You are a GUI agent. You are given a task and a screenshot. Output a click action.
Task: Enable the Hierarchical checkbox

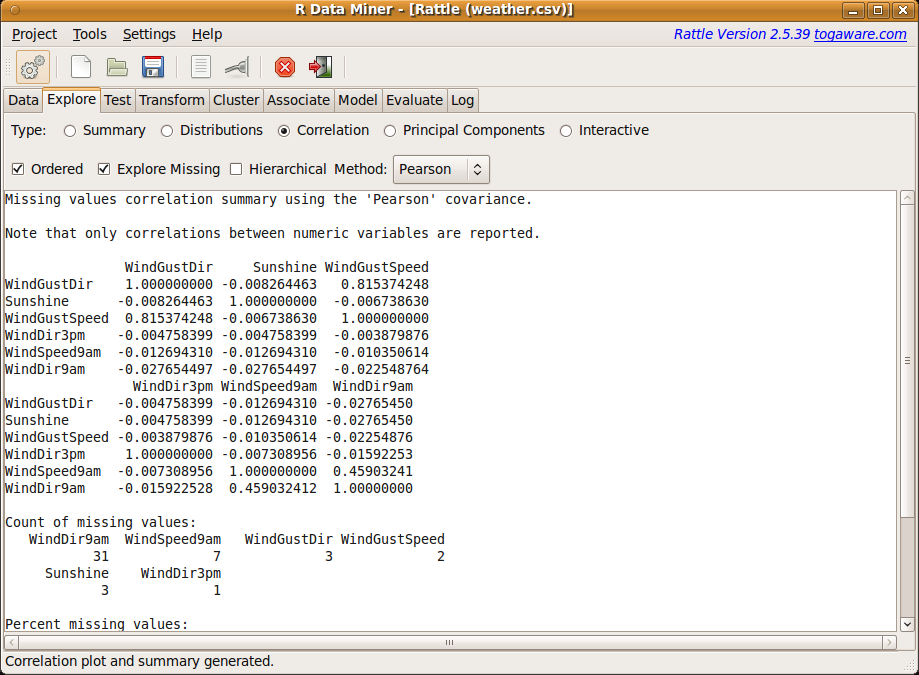point(237,169)
